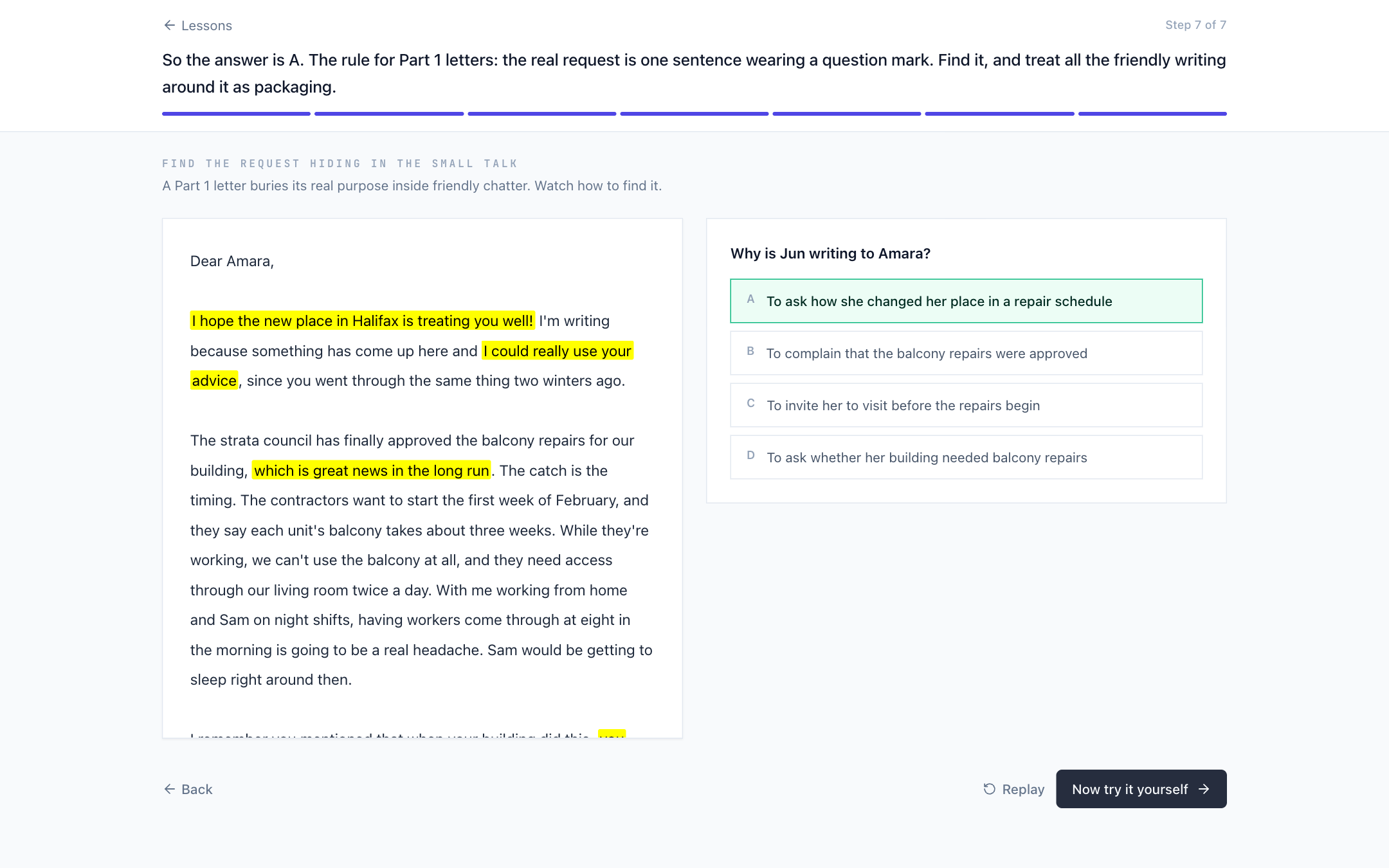Click the circular Replay icon
Viewport: 1389px width, 868px height.
[x=989, y=789]
